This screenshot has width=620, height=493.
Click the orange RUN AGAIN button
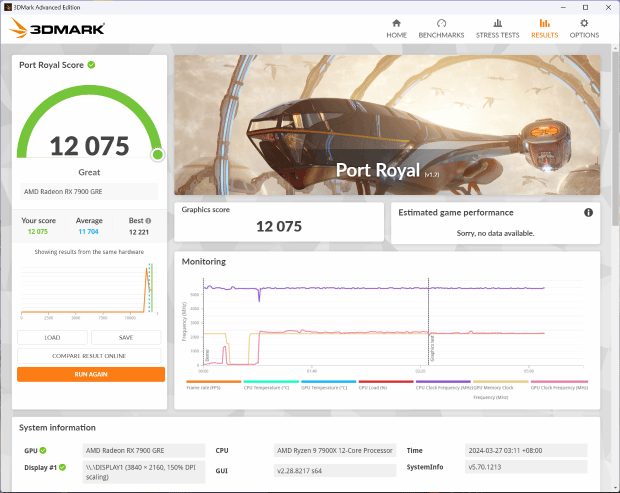(91, 374)
